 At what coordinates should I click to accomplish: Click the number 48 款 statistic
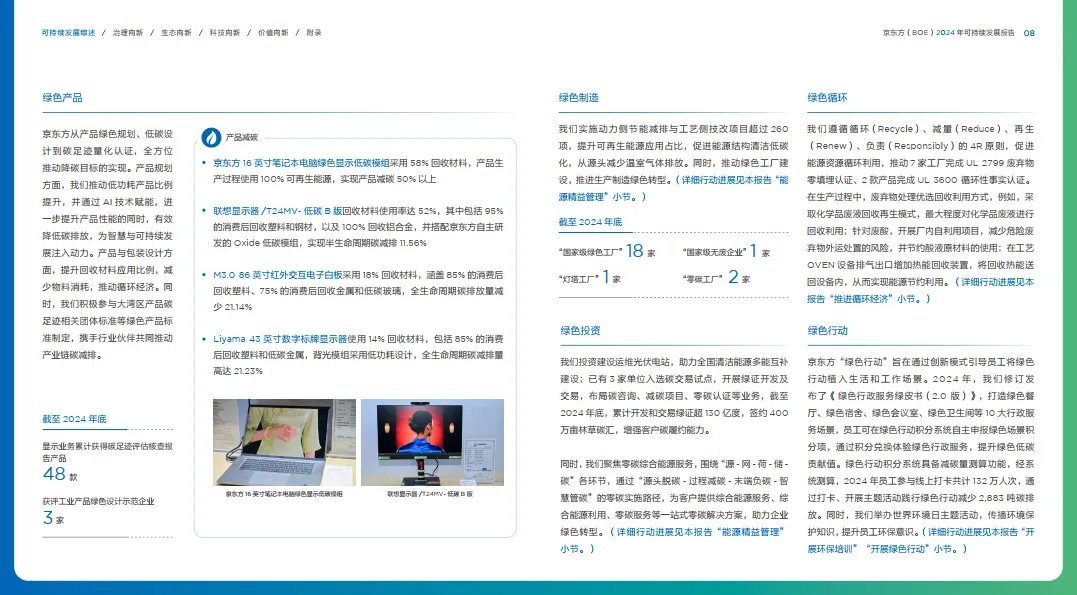(60, 474)
